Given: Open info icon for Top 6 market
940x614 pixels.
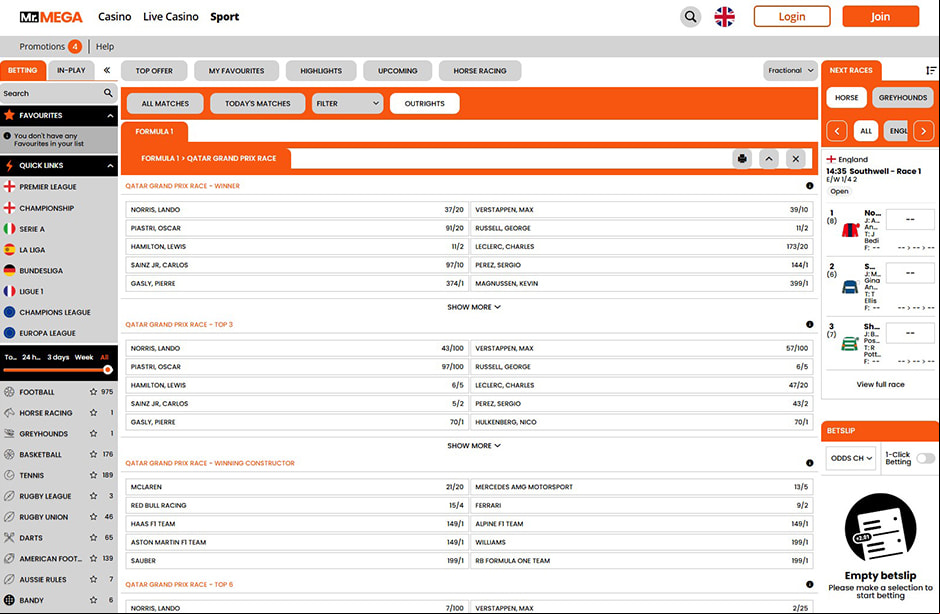Looking at the screenshot, I should tap(809, 584).
